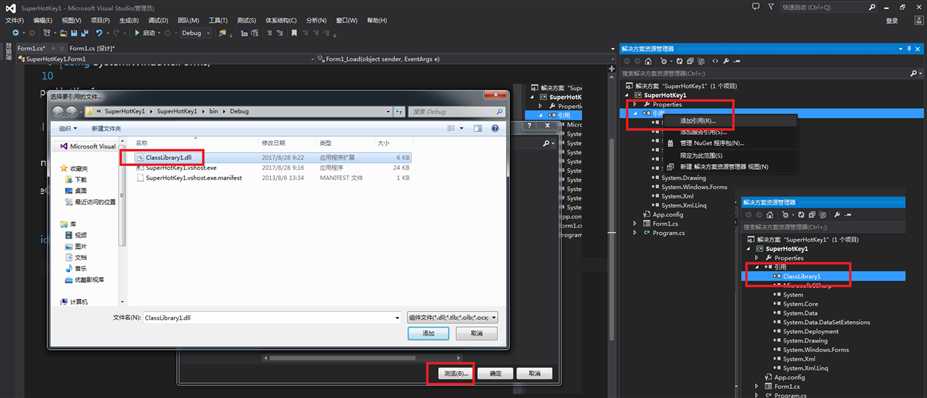The width and height of the screenshot is (927, 398).
Task: Click the 添加 button in file dialog
Action: 428,334
